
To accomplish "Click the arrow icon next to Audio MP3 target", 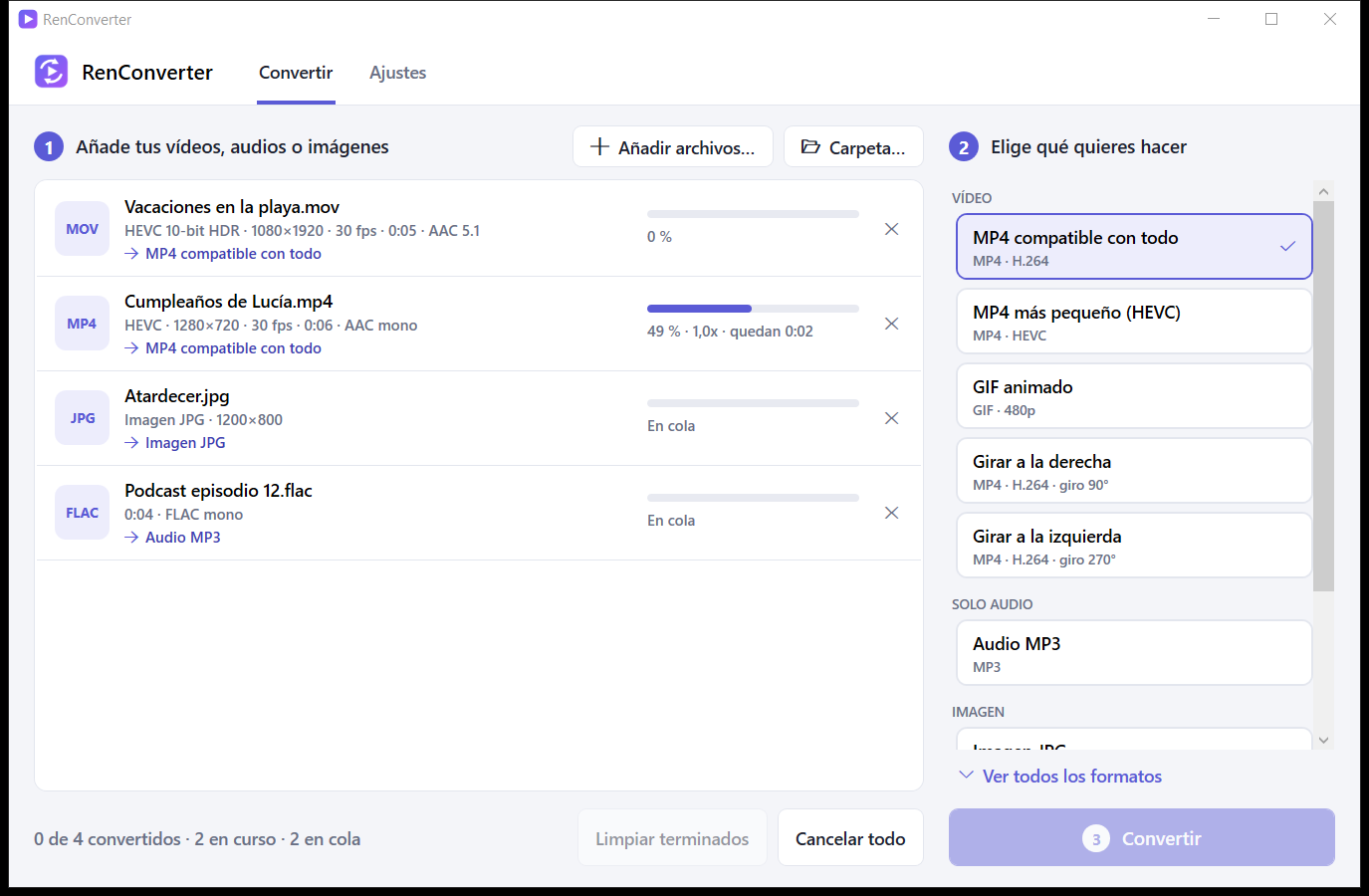I will [x=131, y=538].
